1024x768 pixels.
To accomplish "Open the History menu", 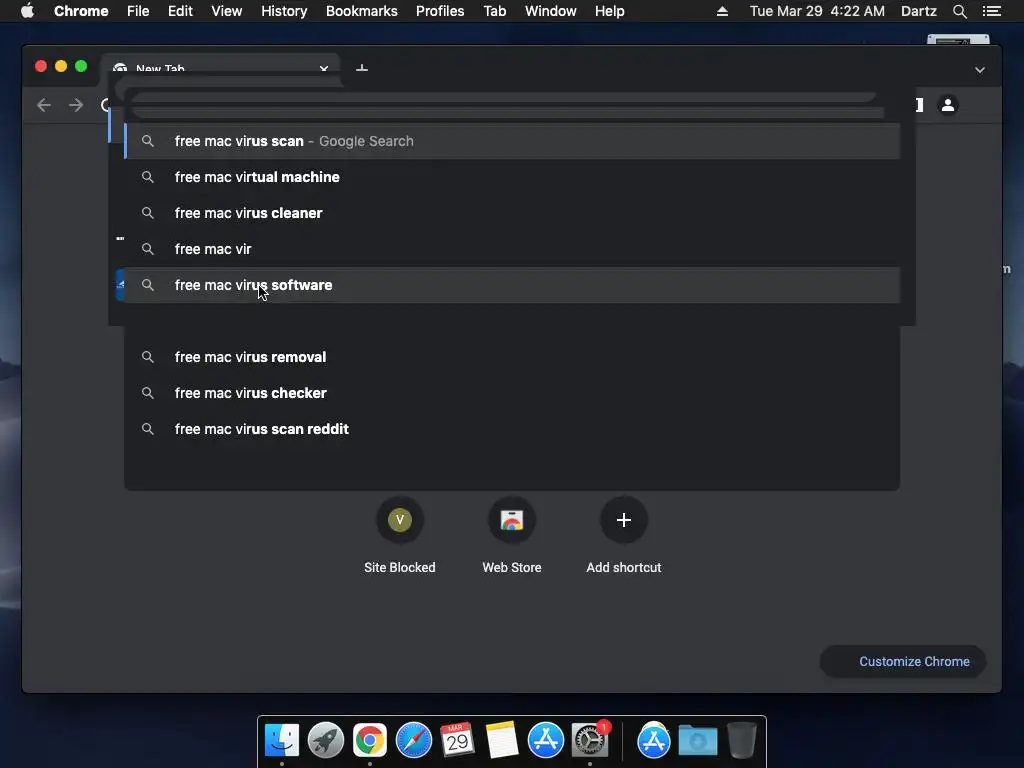I will coord(284,11).
